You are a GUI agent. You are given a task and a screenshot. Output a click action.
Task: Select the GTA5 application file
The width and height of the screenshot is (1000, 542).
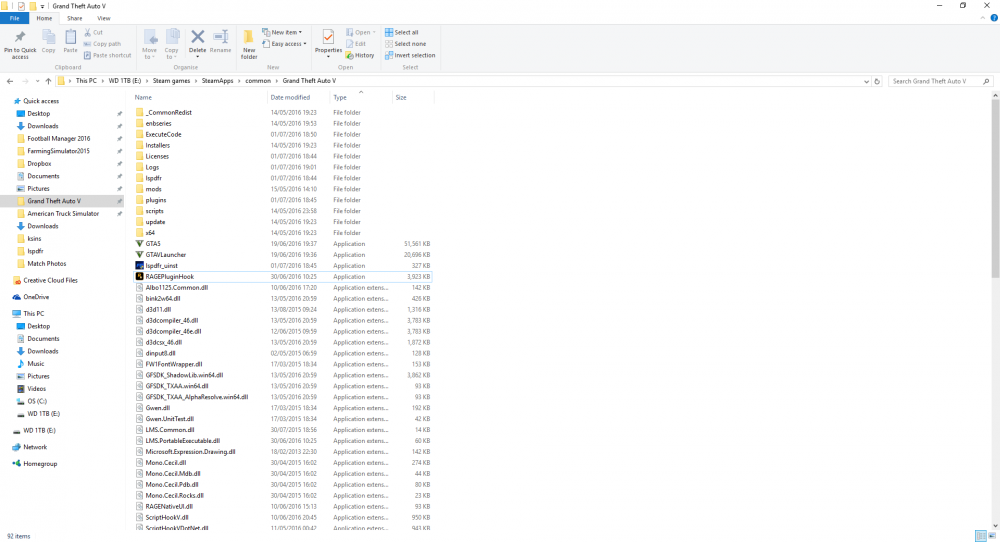click(x=153, y=244)
